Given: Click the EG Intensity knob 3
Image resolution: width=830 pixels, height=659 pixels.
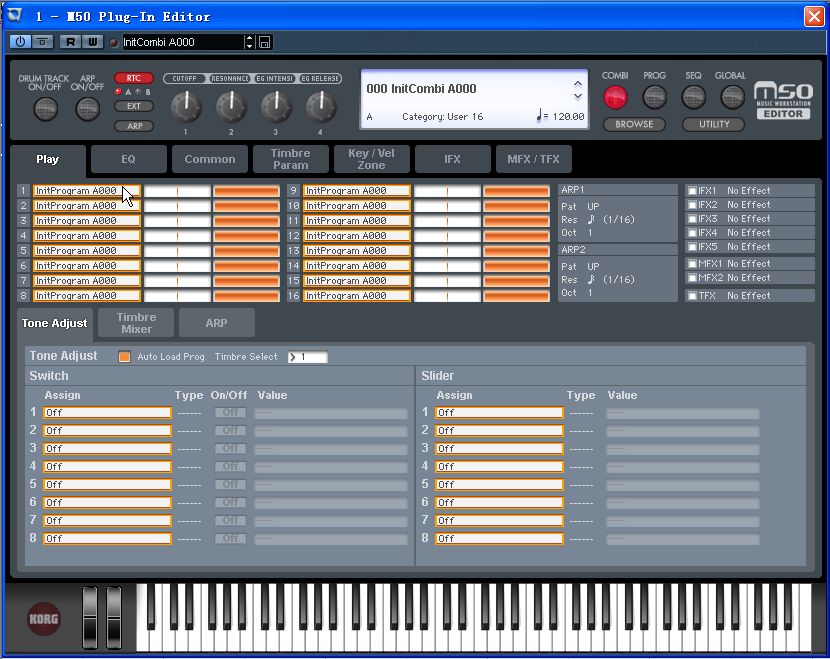Looking at the screenshot, I should [x=276, y=106].
